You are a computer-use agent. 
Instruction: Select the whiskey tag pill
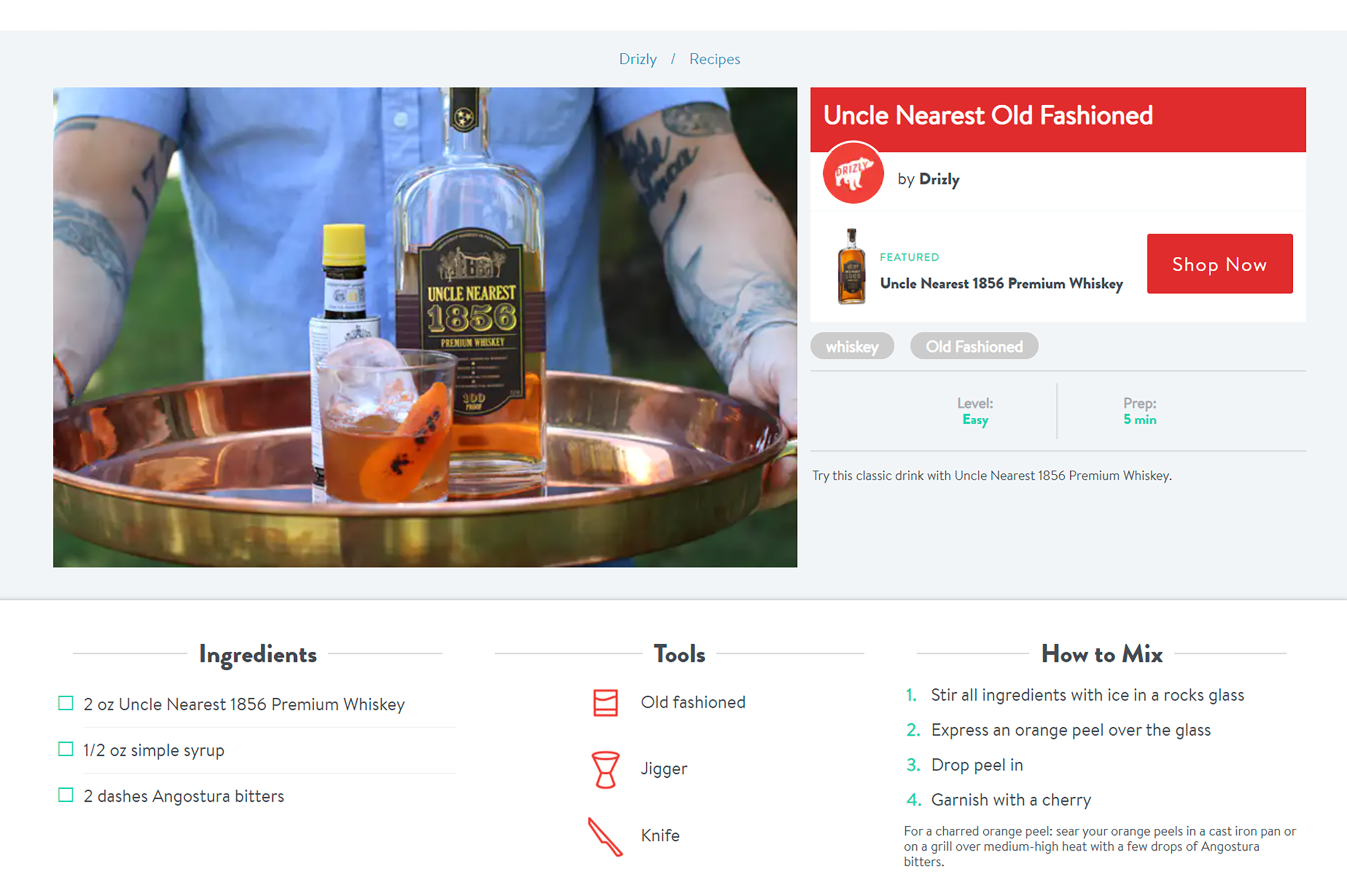851,346
